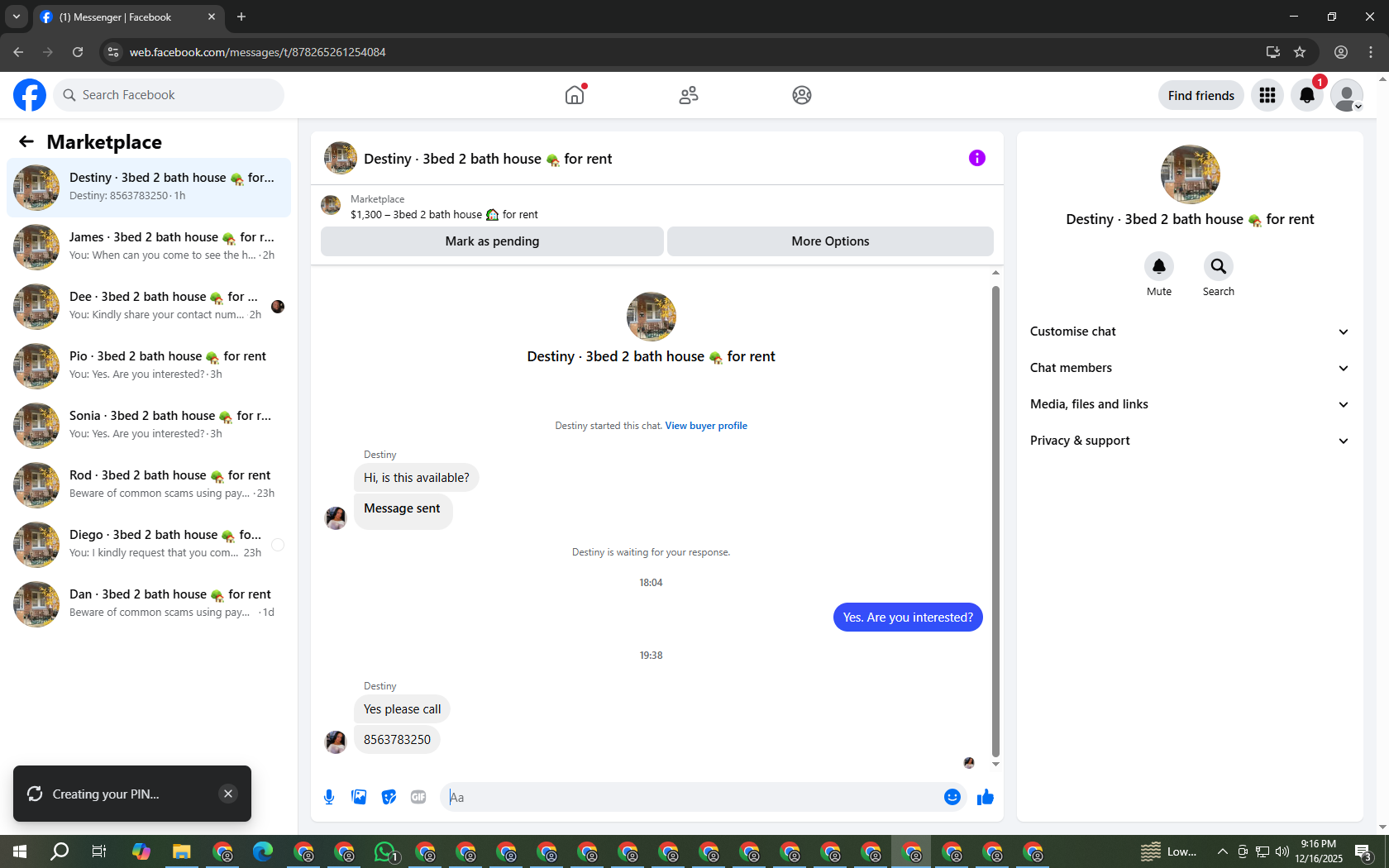Click the More Options button
This screenshot has width=1389, height=868.
[x=830, y=241]
